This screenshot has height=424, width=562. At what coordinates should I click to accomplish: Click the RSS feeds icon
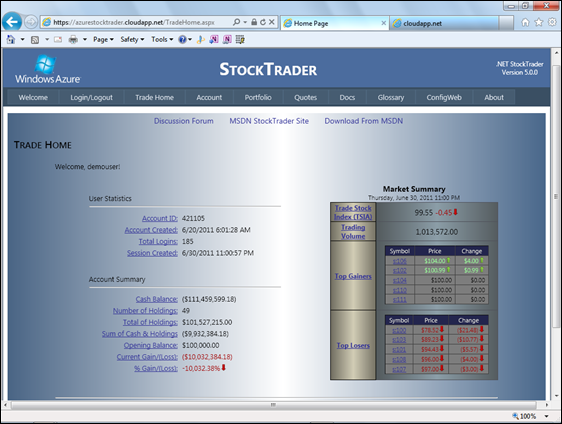point(35,40)
